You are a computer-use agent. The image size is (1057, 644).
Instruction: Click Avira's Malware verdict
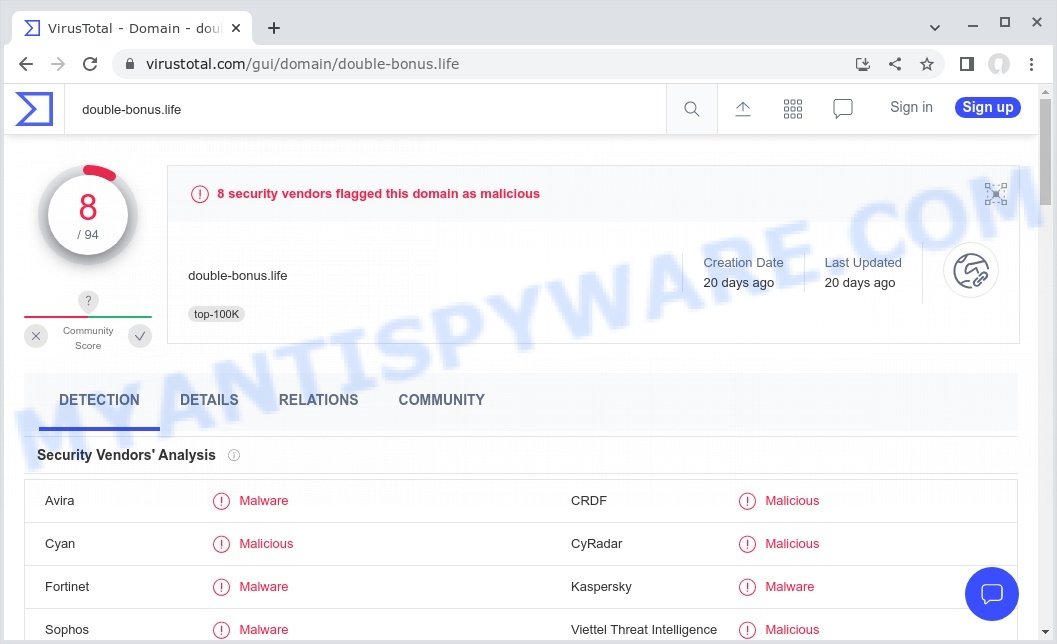(264, 501)
